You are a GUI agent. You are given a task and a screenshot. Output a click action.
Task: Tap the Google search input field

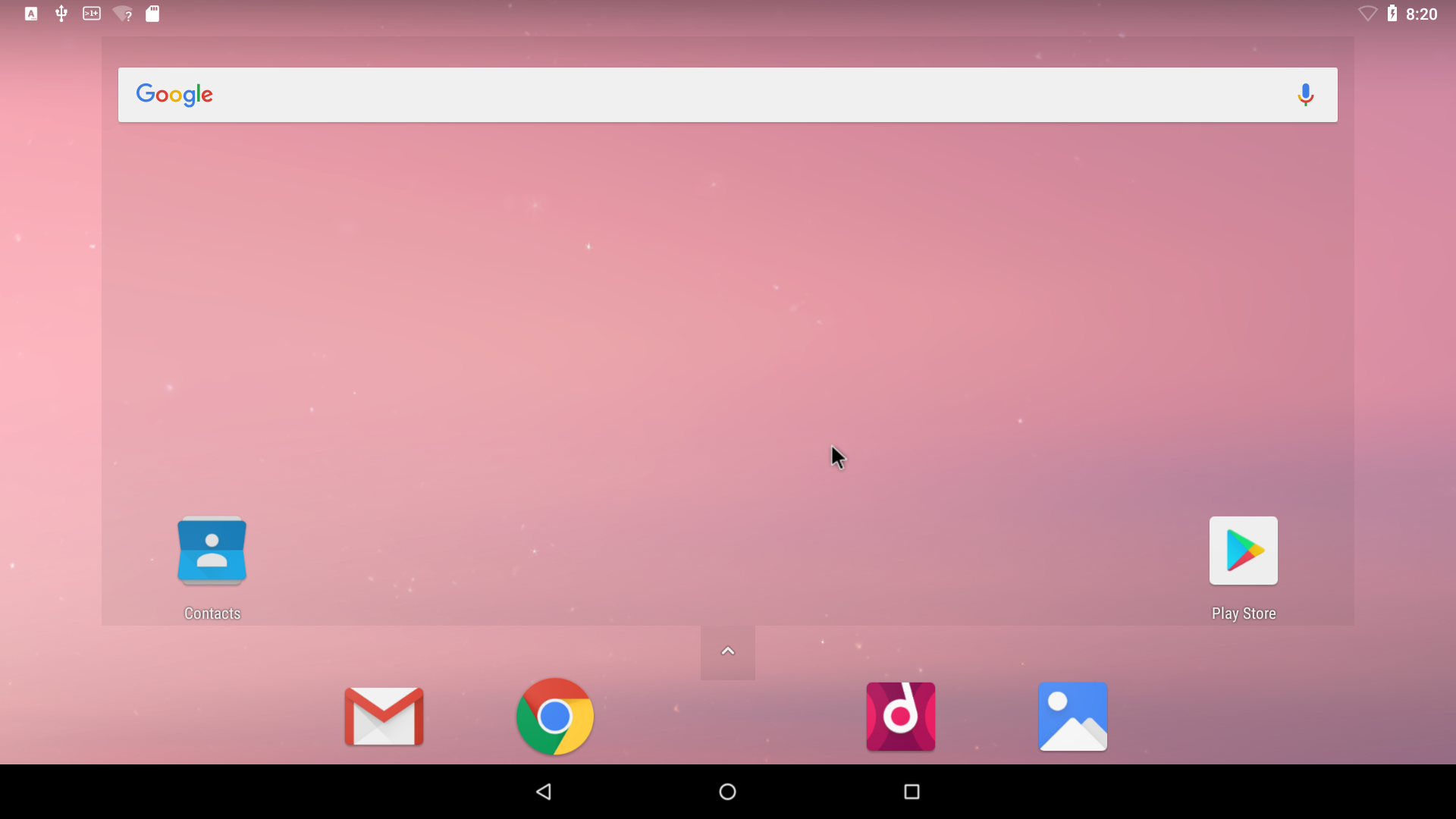click(728, 94)
